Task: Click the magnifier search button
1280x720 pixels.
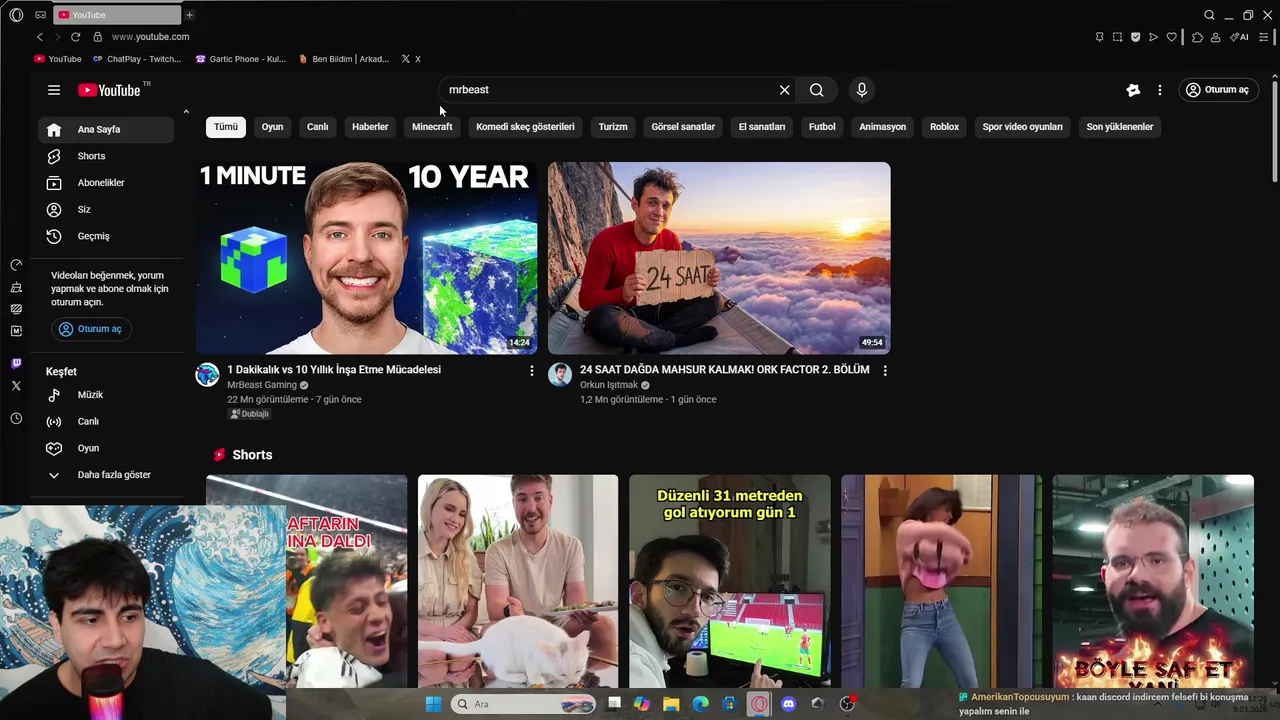Action: pos(817,90)
